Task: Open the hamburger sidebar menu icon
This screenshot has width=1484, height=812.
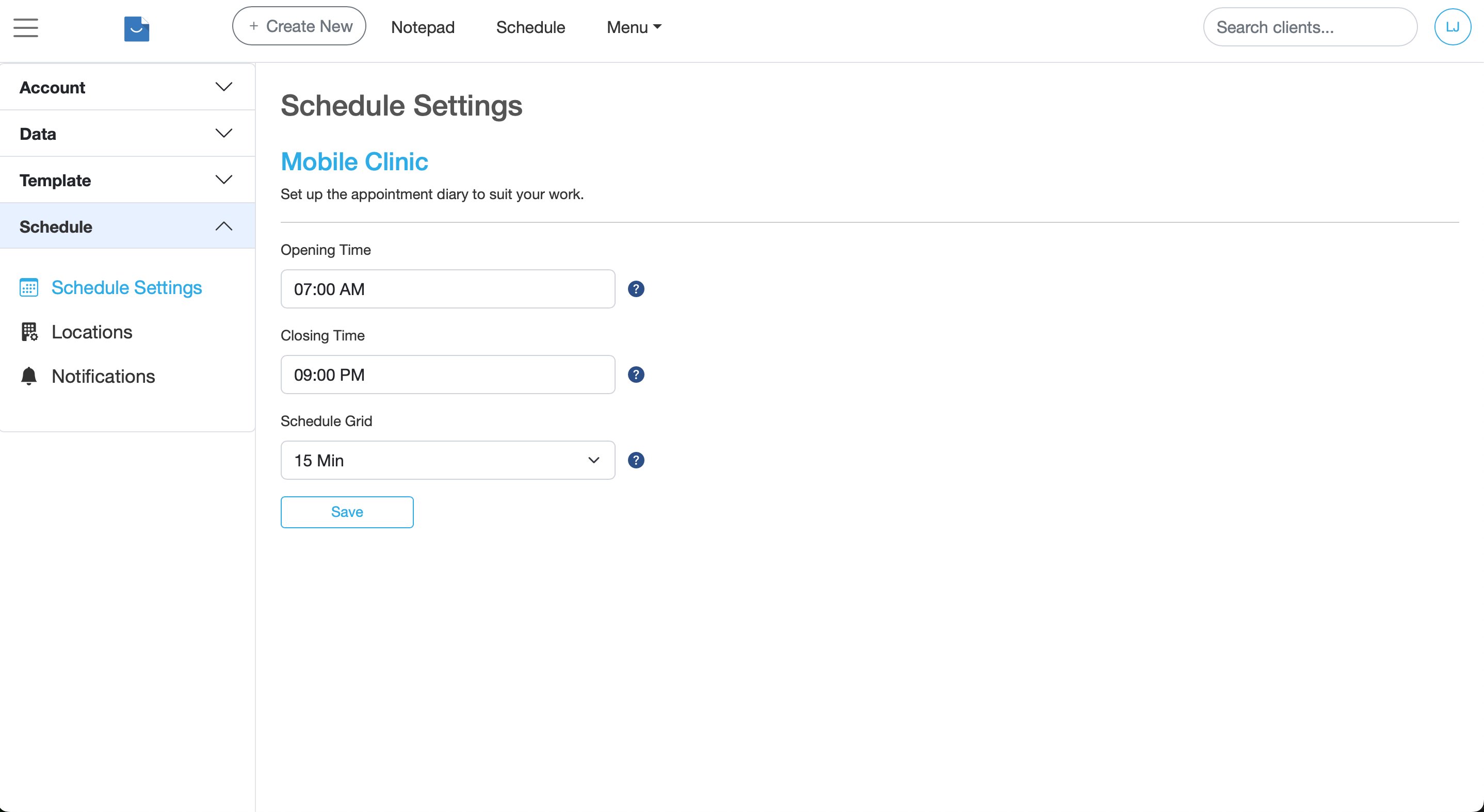Action: 25,27
